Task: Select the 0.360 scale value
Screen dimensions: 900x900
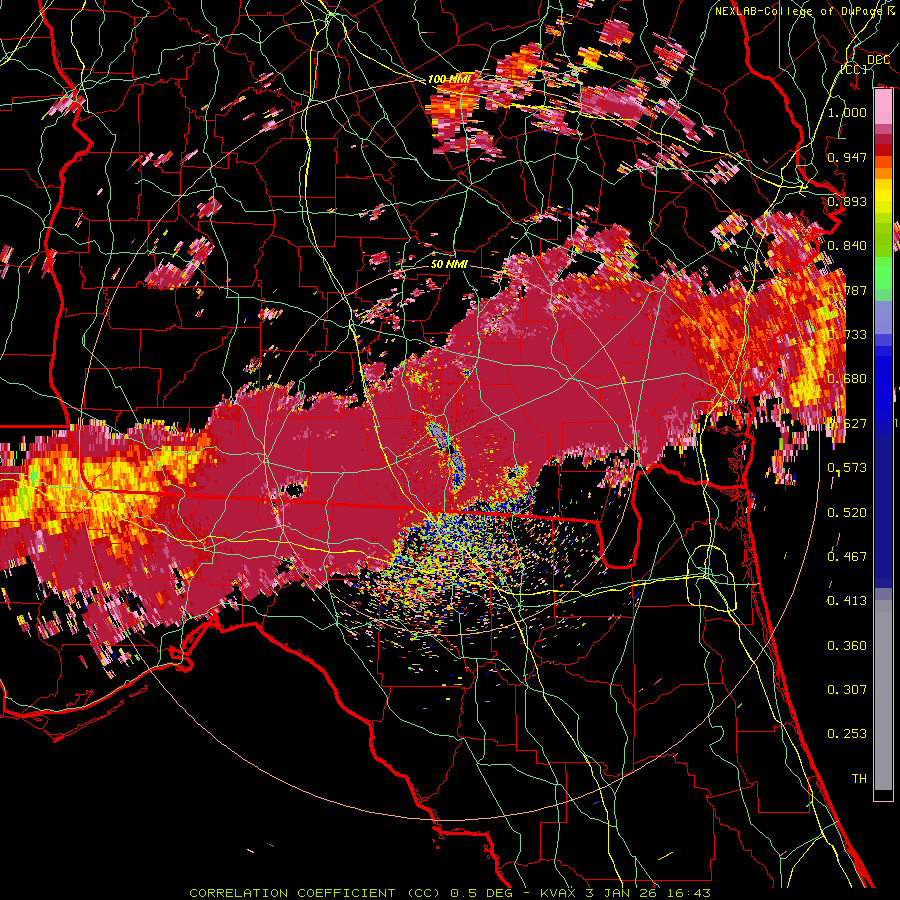Action: pos(847,646)
